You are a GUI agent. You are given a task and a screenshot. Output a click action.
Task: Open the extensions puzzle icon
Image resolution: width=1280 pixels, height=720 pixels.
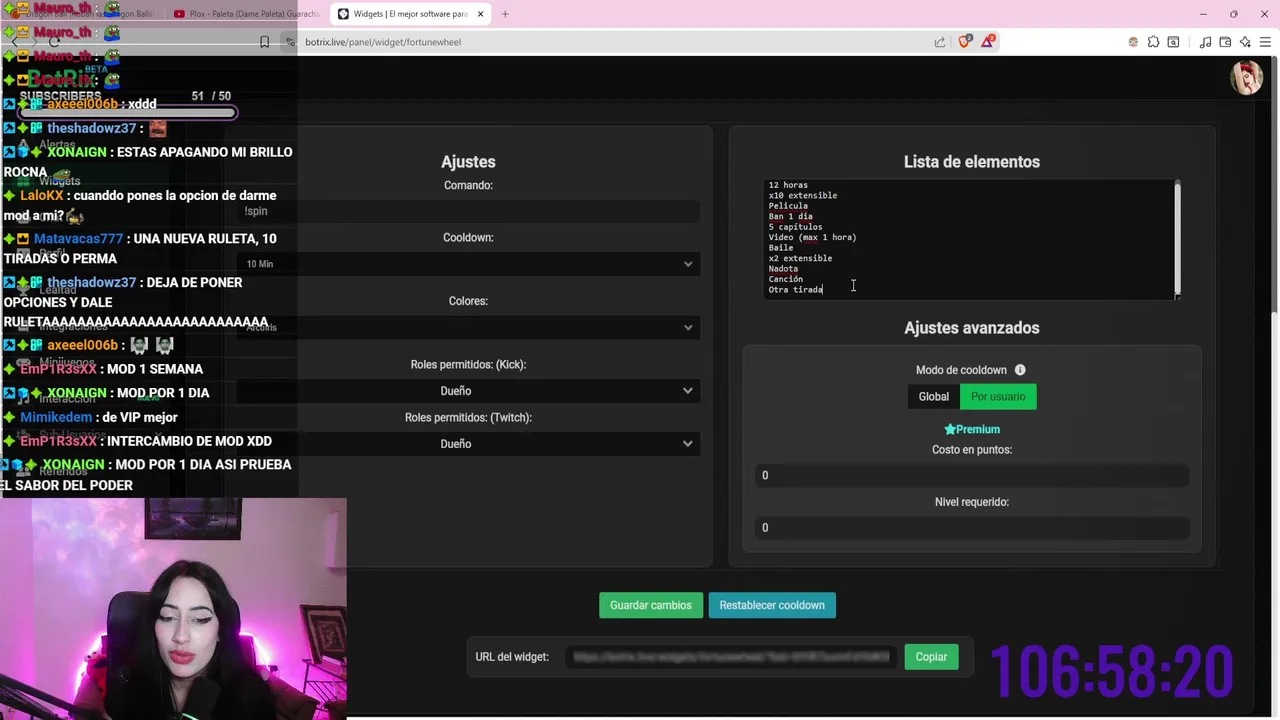click(x=1153, y=42)
